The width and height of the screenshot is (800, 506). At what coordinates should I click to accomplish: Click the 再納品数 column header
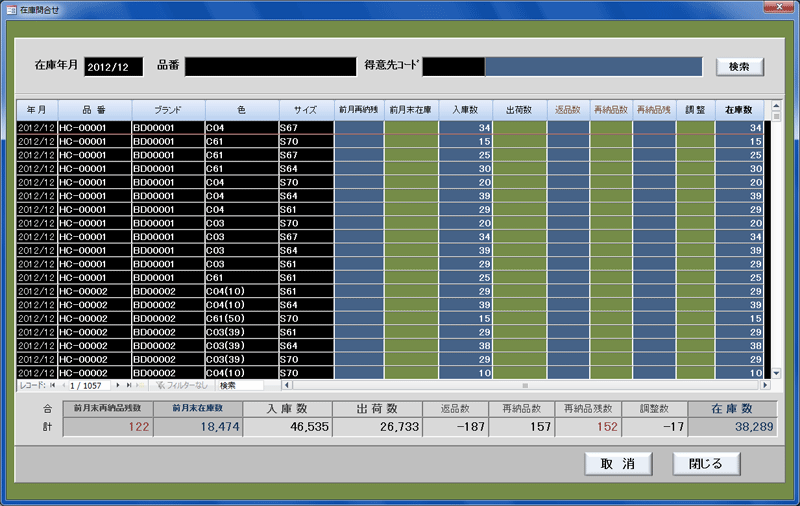pyautogui.click(x=611, y=110)
